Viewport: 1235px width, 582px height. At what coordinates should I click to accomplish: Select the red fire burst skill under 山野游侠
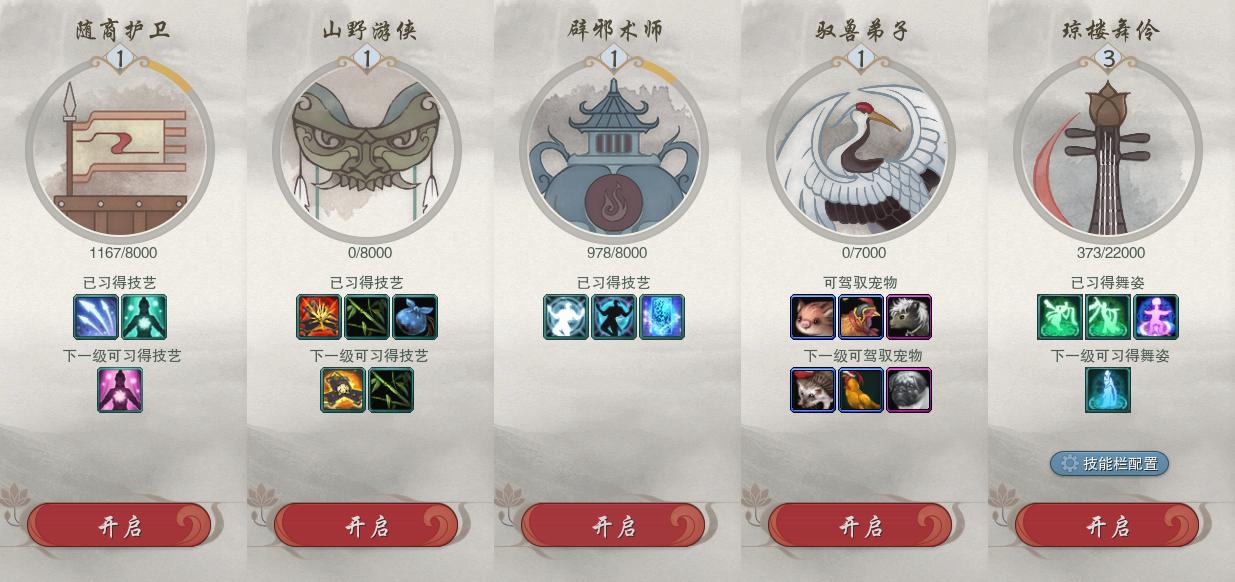319,317
